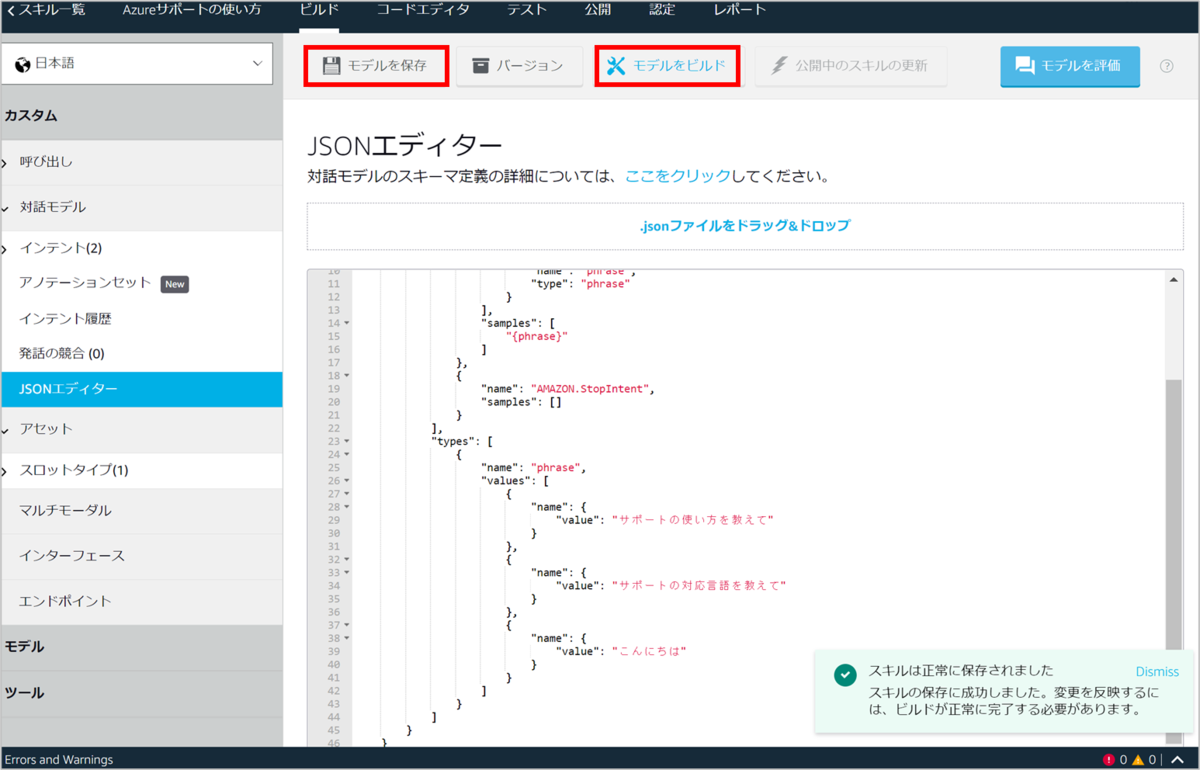Click the 公開中のスキルの更新 button

[851, 66]
